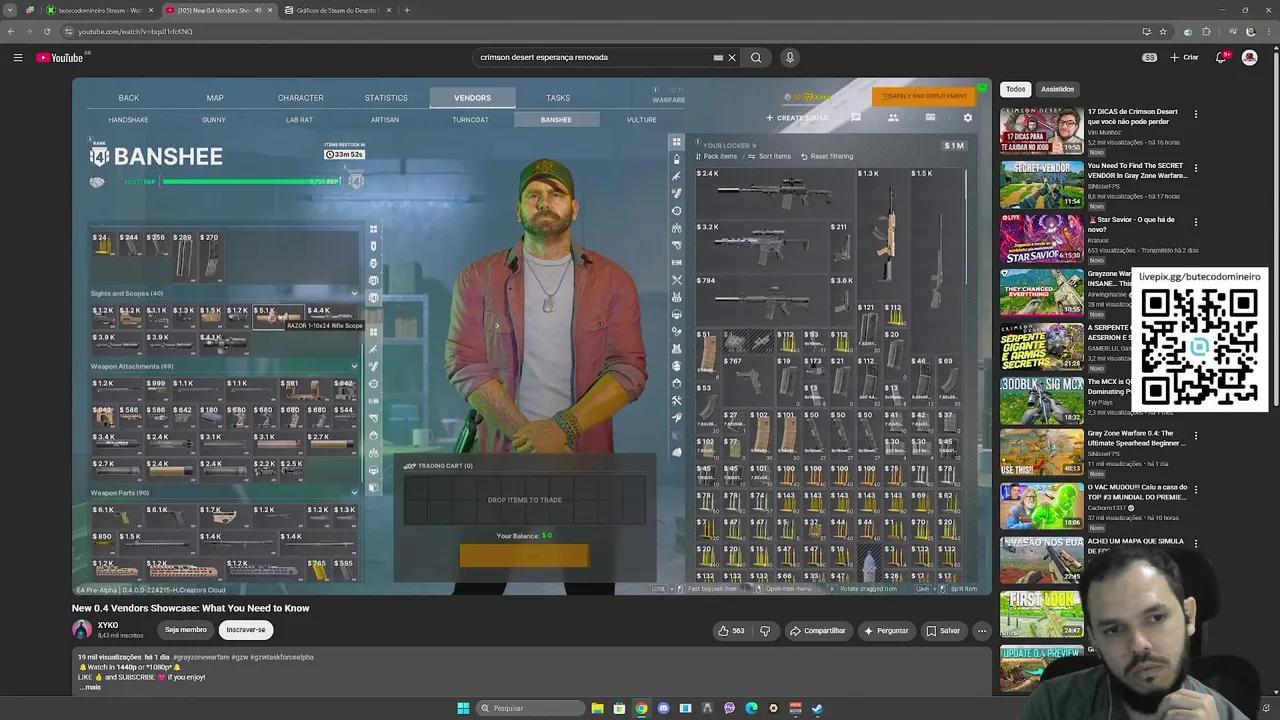Image resolution: width=1280 pixels, height=720 pixels.
Task: Select the vendor all-items grid filter icon
Action: (373, 230)
